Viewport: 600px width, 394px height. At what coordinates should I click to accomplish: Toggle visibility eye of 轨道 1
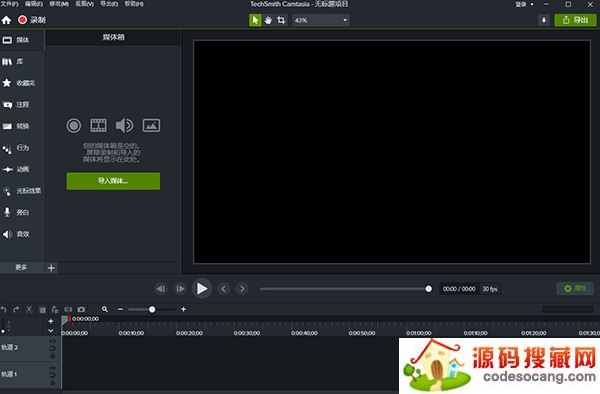pos(52,367)
